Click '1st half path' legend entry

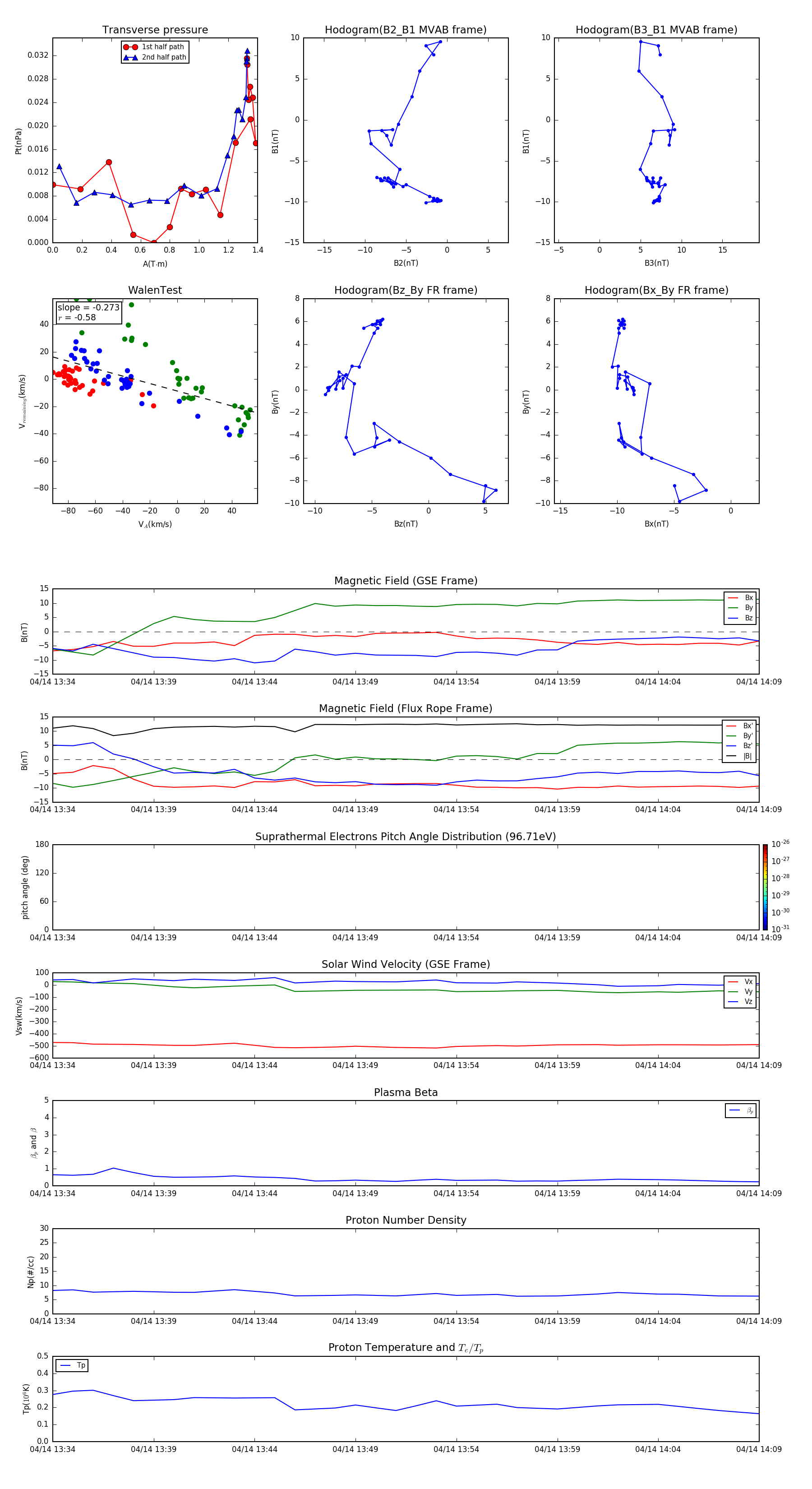pos(155,47)
